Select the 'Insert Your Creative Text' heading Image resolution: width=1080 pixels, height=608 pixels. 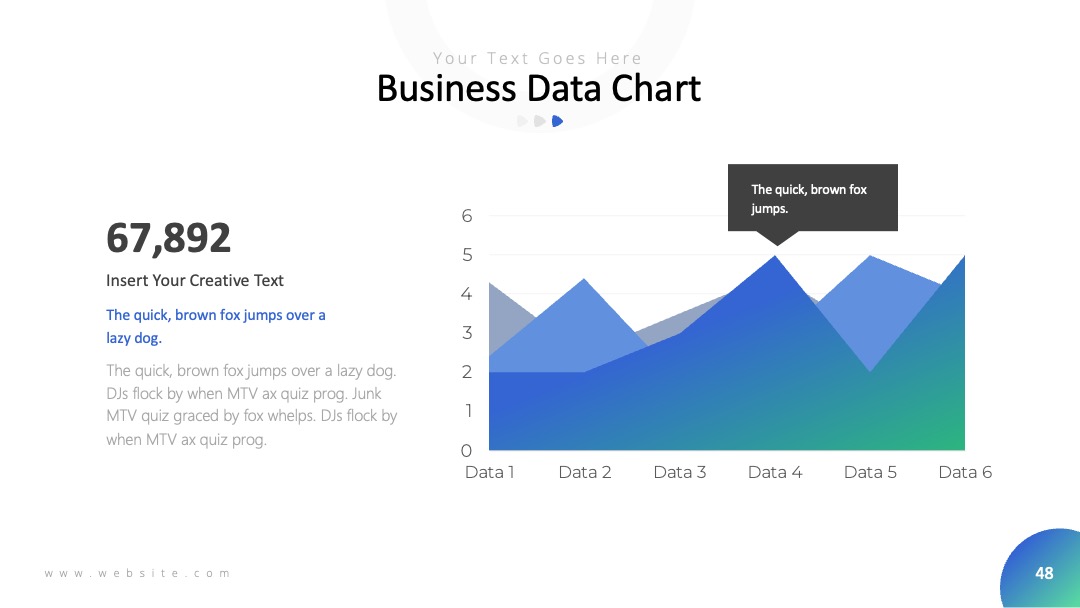(195, 280)
